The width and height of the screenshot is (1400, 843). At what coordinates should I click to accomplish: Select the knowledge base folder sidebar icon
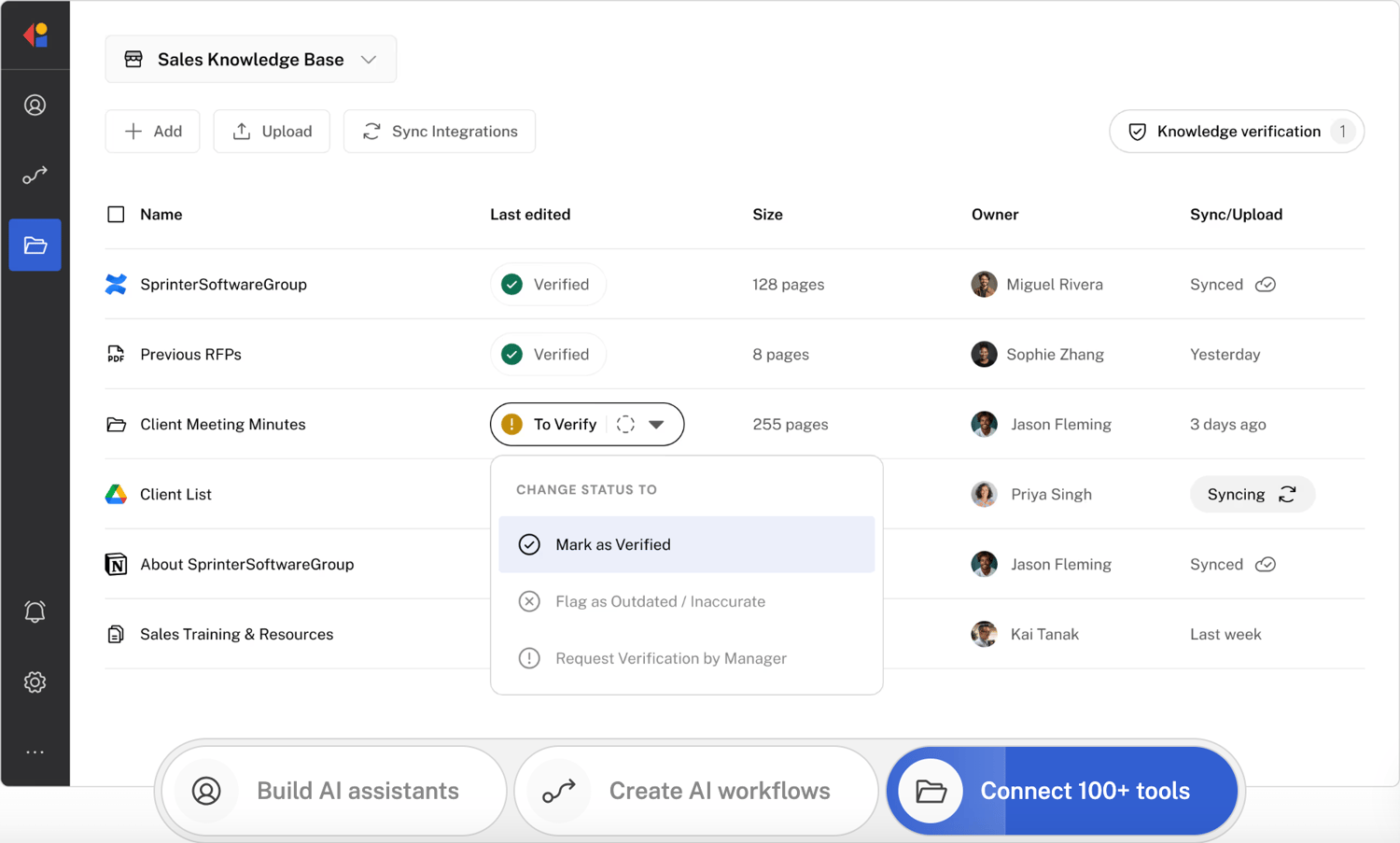35,246
